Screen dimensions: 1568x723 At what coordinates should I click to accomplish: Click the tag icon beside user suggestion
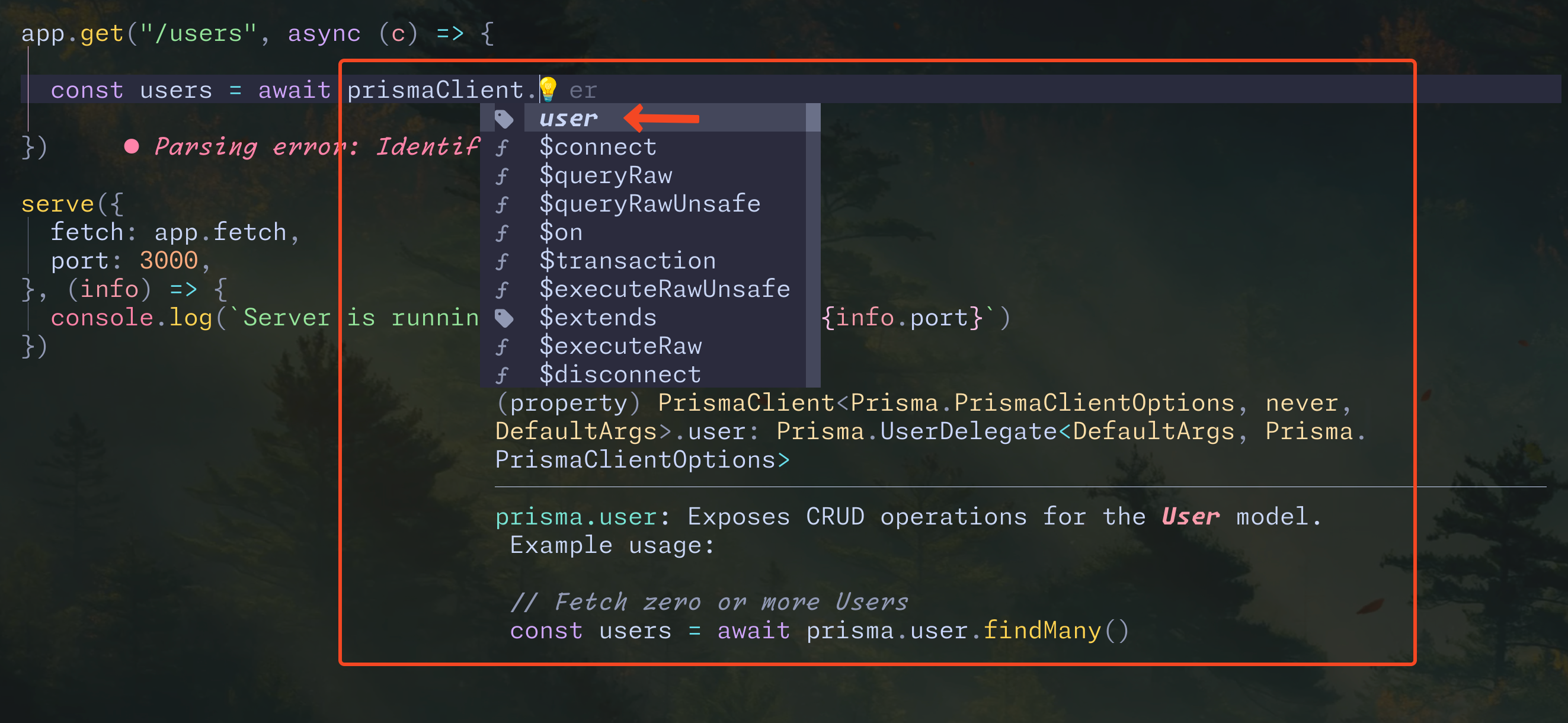tap(503, 119)
